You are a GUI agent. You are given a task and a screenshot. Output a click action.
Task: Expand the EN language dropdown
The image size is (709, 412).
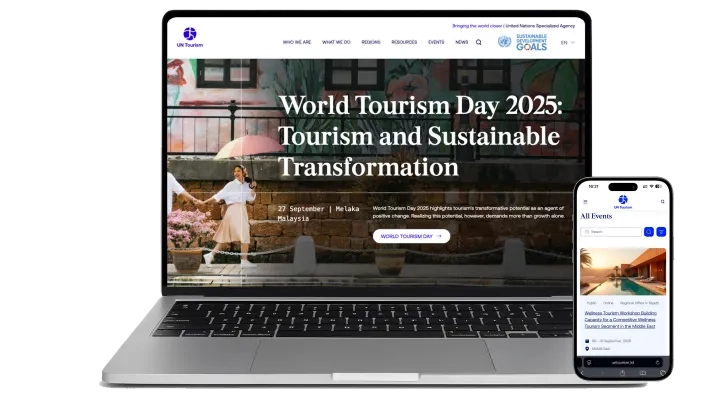567,42
